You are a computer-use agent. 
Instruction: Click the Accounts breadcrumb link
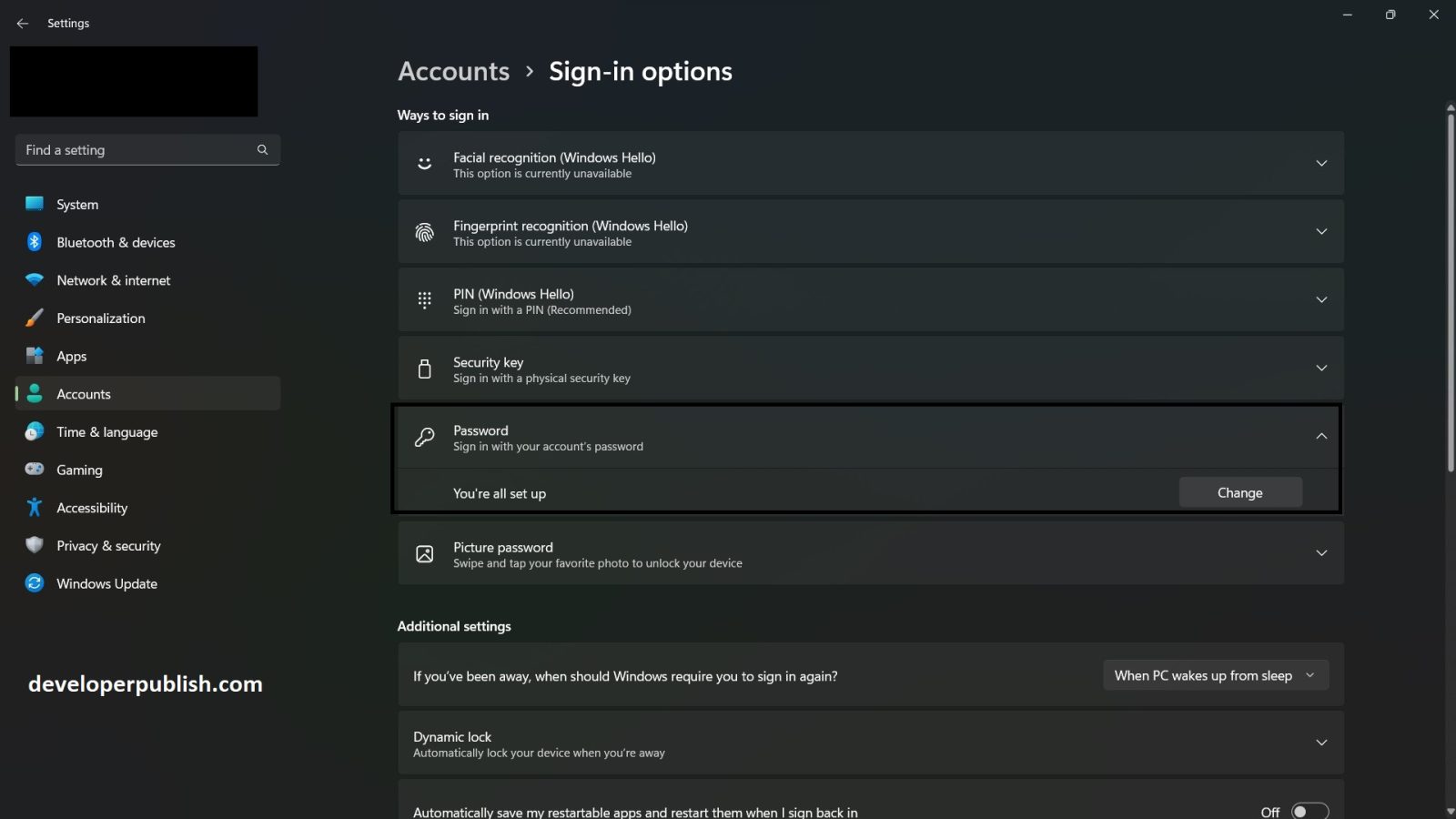pos(453,71)
